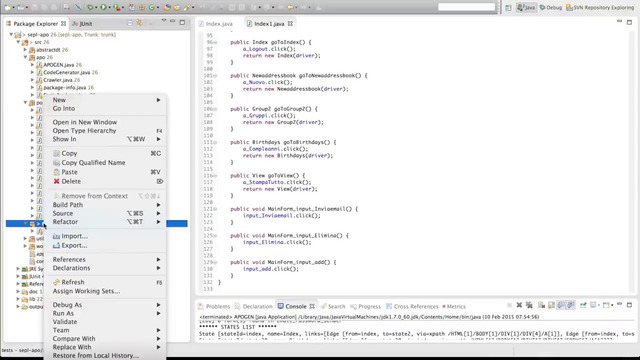Choose Go Into from context menu
Screen dimensions: 640x360
pos(106,109)
